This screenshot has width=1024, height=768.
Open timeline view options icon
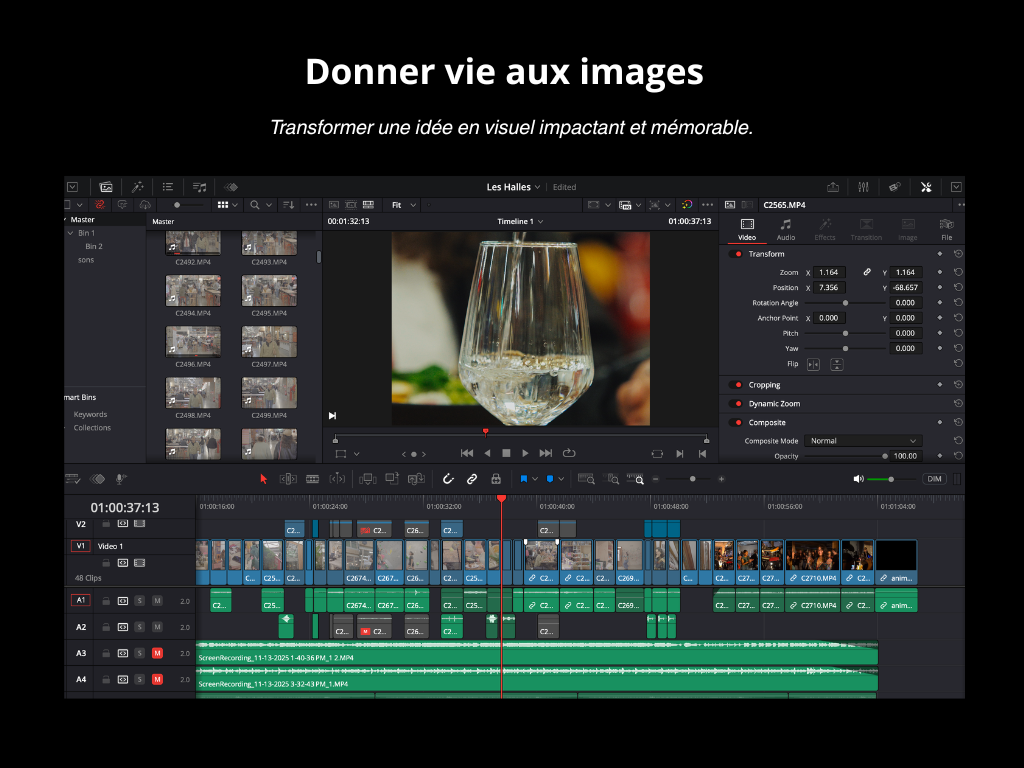pos(72,479)
